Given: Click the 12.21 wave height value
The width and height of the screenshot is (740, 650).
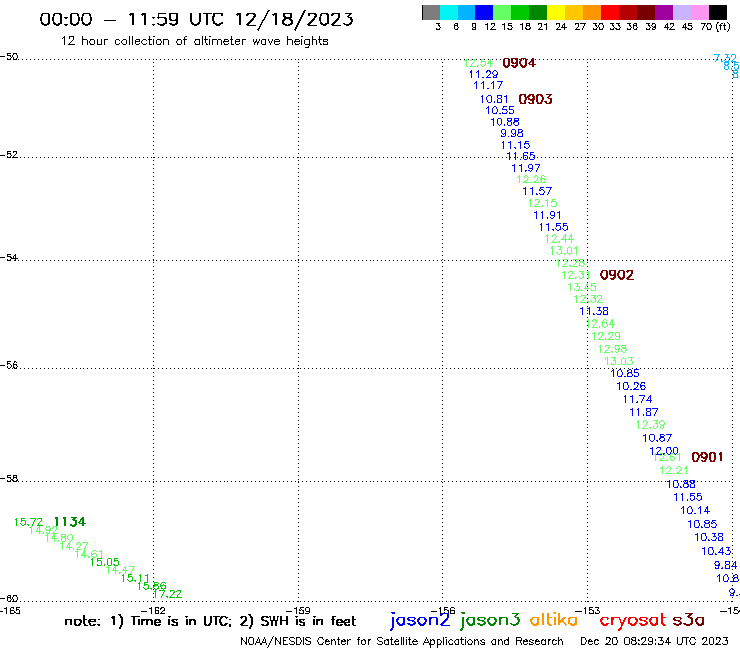Looking at the screenshot, I should 674,470.
